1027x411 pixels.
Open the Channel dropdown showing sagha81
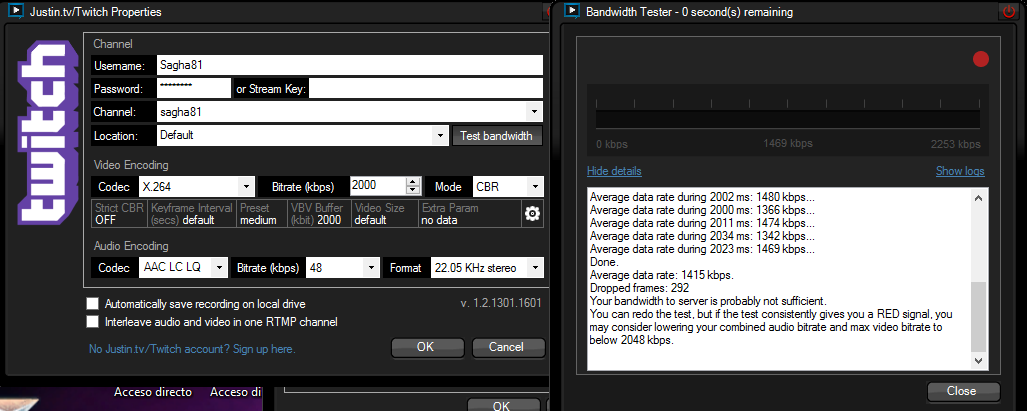[x=535, y=112]
